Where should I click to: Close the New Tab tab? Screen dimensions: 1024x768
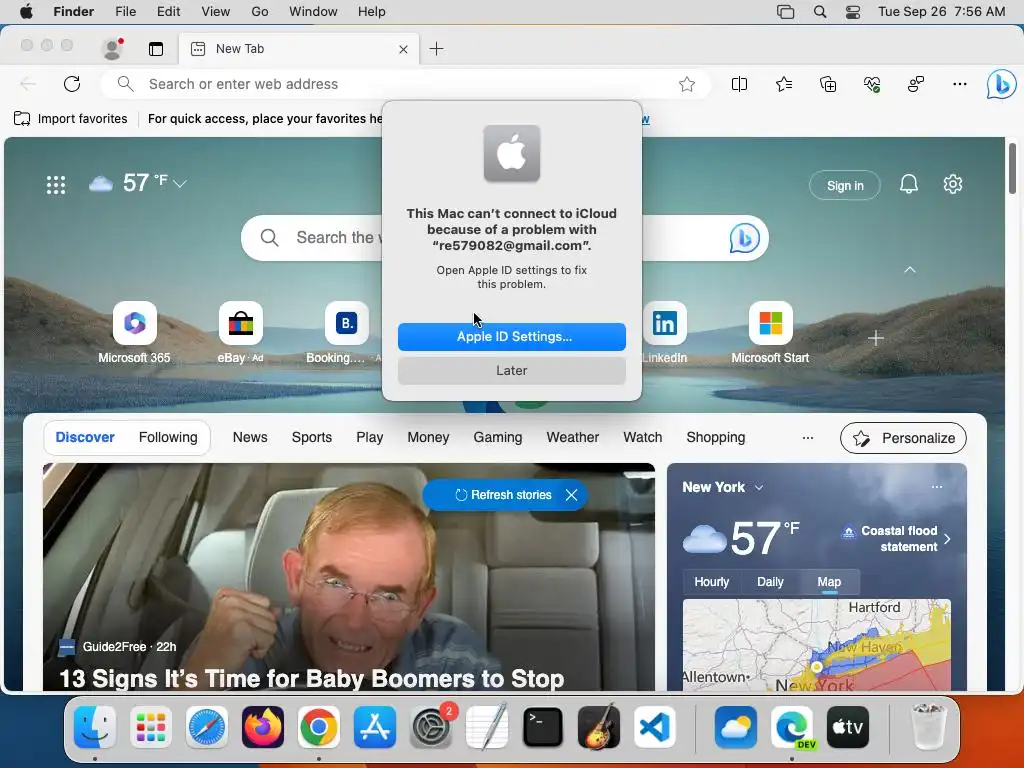(x=403, y=49)
